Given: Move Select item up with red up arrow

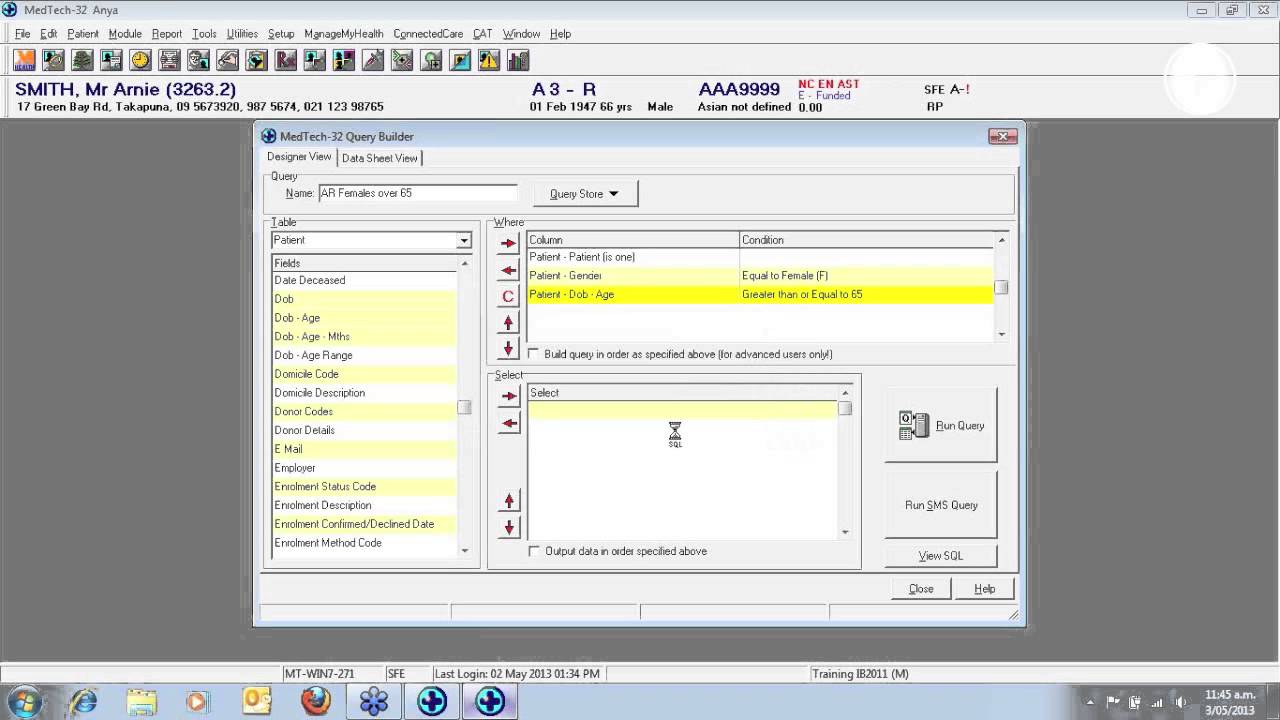Looking at the screenshot, I should [x=509, y=500].
